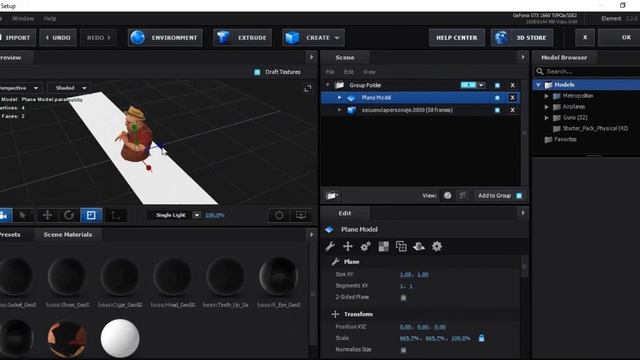
Task: Open the Scene panel File menu
Action: pyautogui.click(x=330, y=72)
